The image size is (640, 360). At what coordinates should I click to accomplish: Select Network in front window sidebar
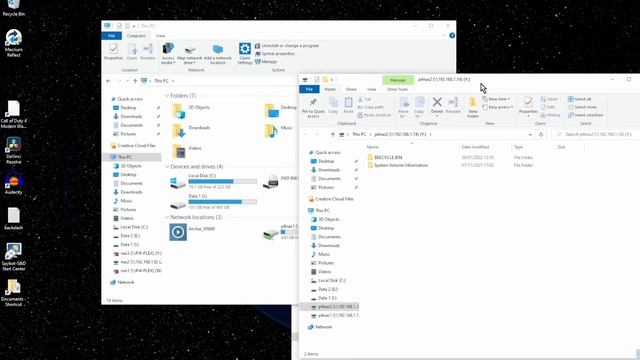320,327
